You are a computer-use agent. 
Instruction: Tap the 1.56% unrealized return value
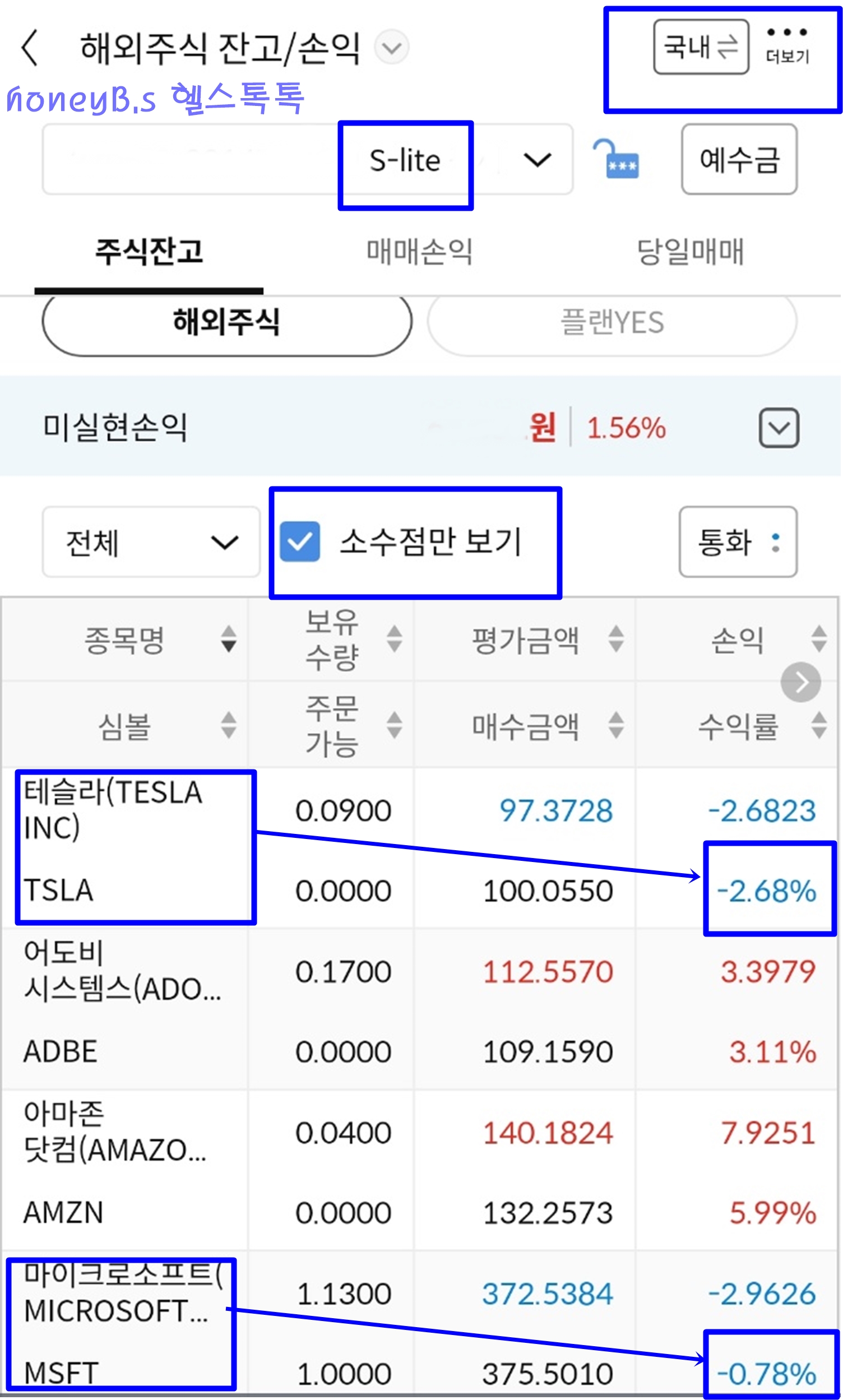click(x=627, y=428)
